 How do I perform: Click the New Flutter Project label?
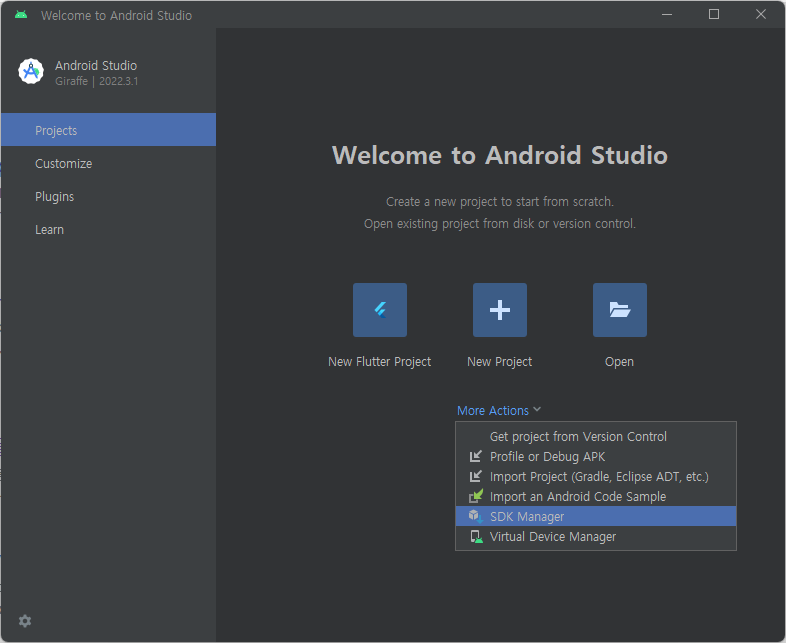[x=379, y=362]
